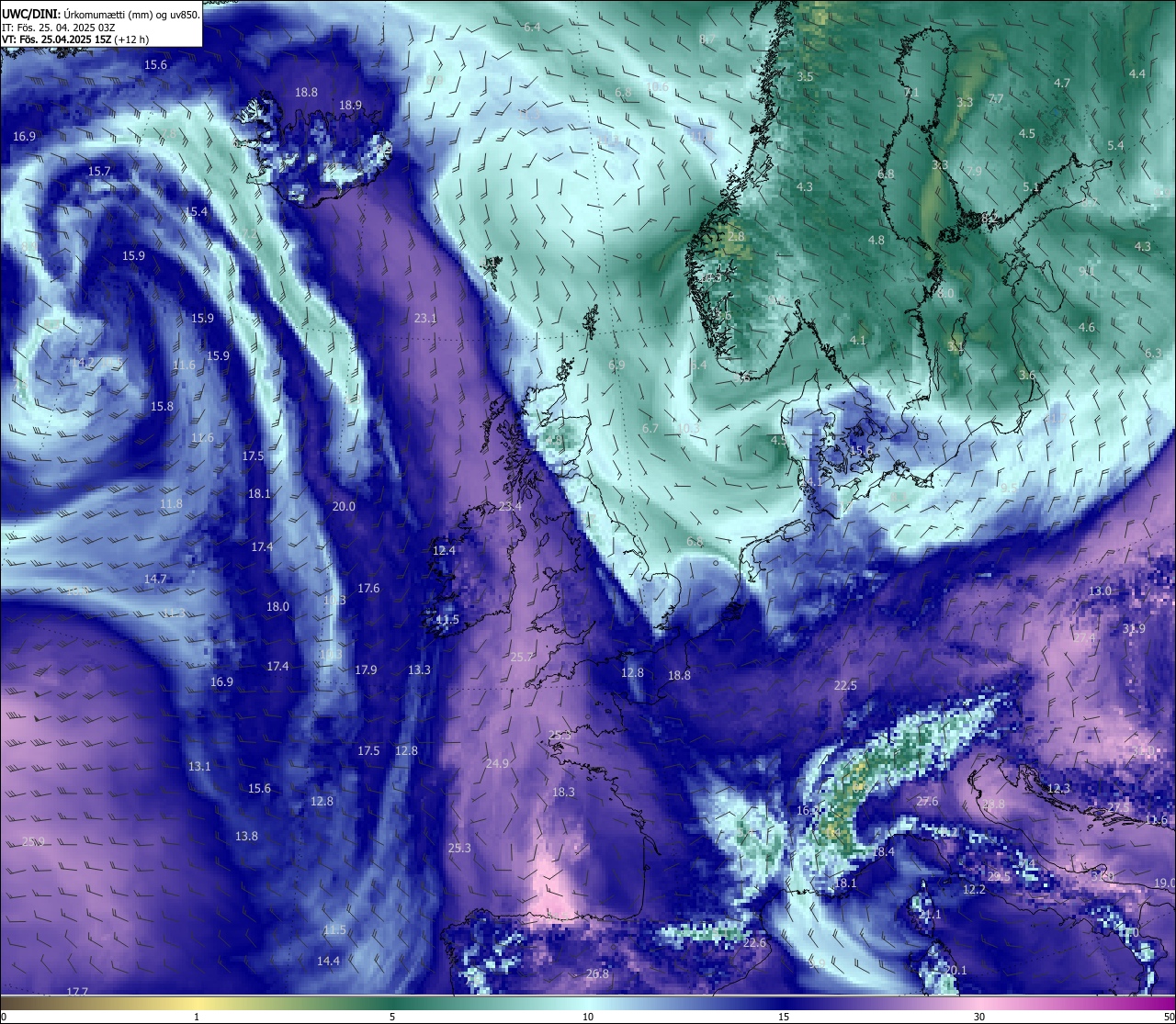Click the 6.3 value at right edge
1176x1024 pixels.
1153,354
